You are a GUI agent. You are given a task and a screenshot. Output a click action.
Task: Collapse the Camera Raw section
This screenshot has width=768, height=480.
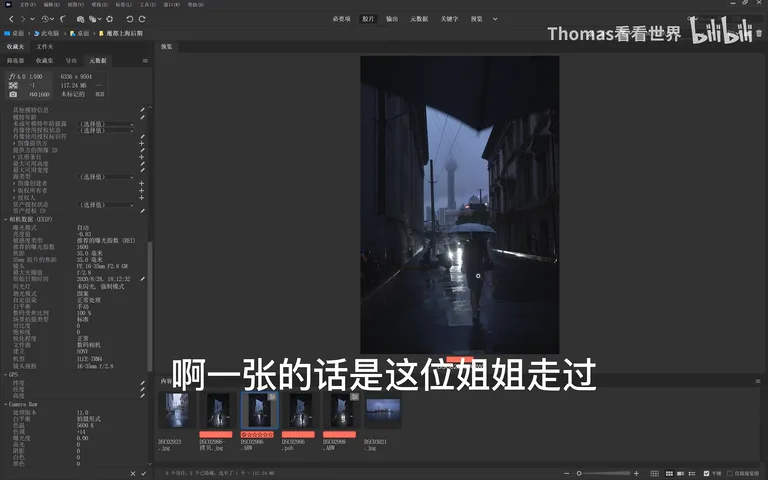(x=5, y=405)
